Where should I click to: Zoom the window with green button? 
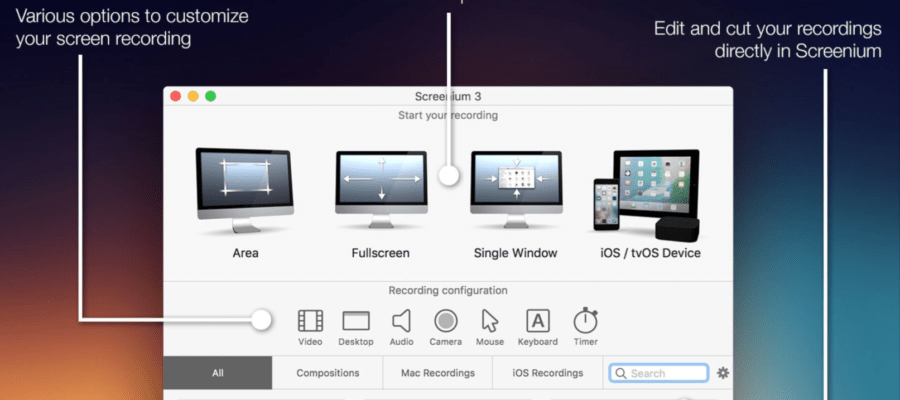[211, 96]
